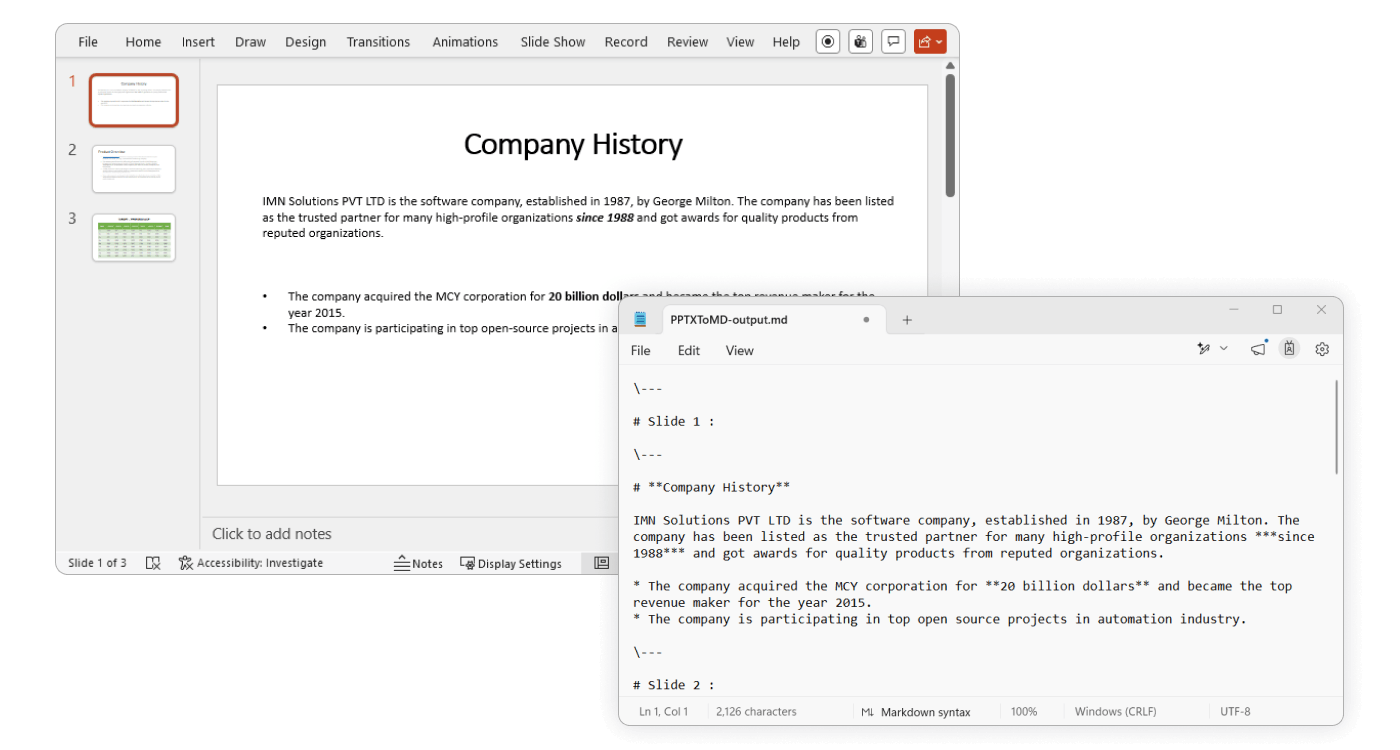Click Markdown syntax status bar item
Viewport: 1400px width, 750px height.
pyautogui.click(x=917, y=712)
